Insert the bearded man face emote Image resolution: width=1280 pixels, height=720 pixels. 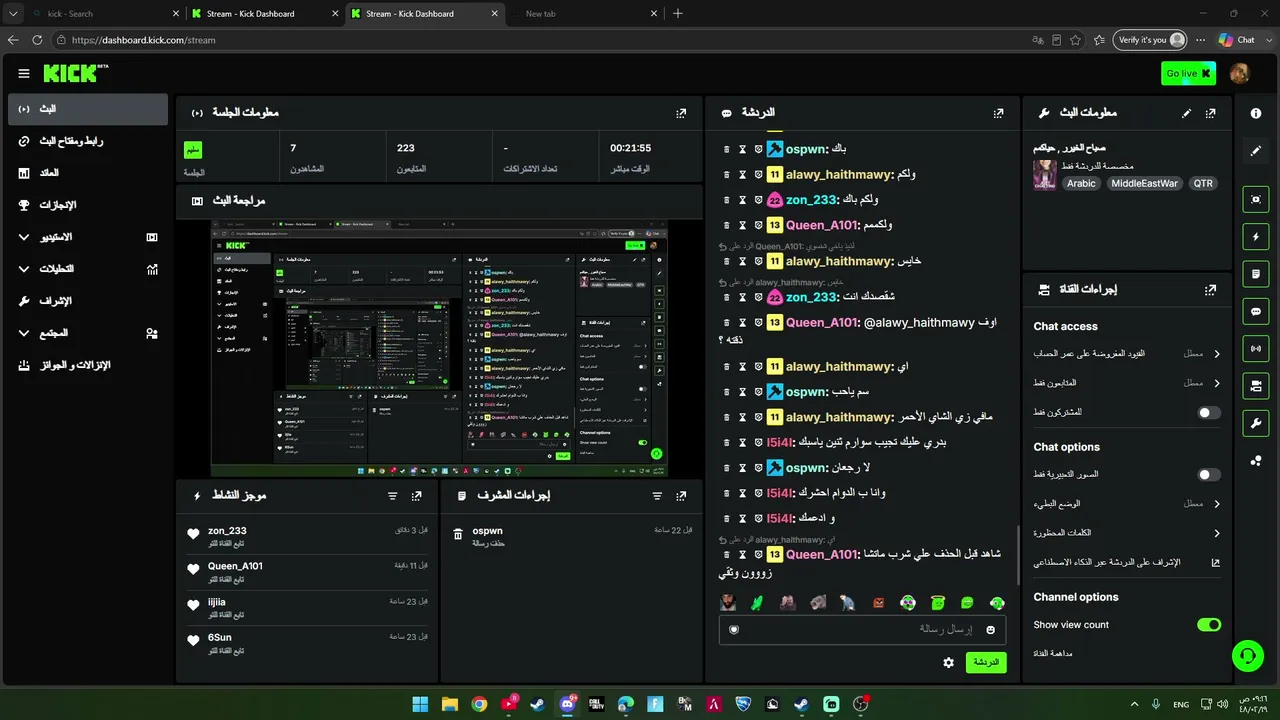pos(728,603)
